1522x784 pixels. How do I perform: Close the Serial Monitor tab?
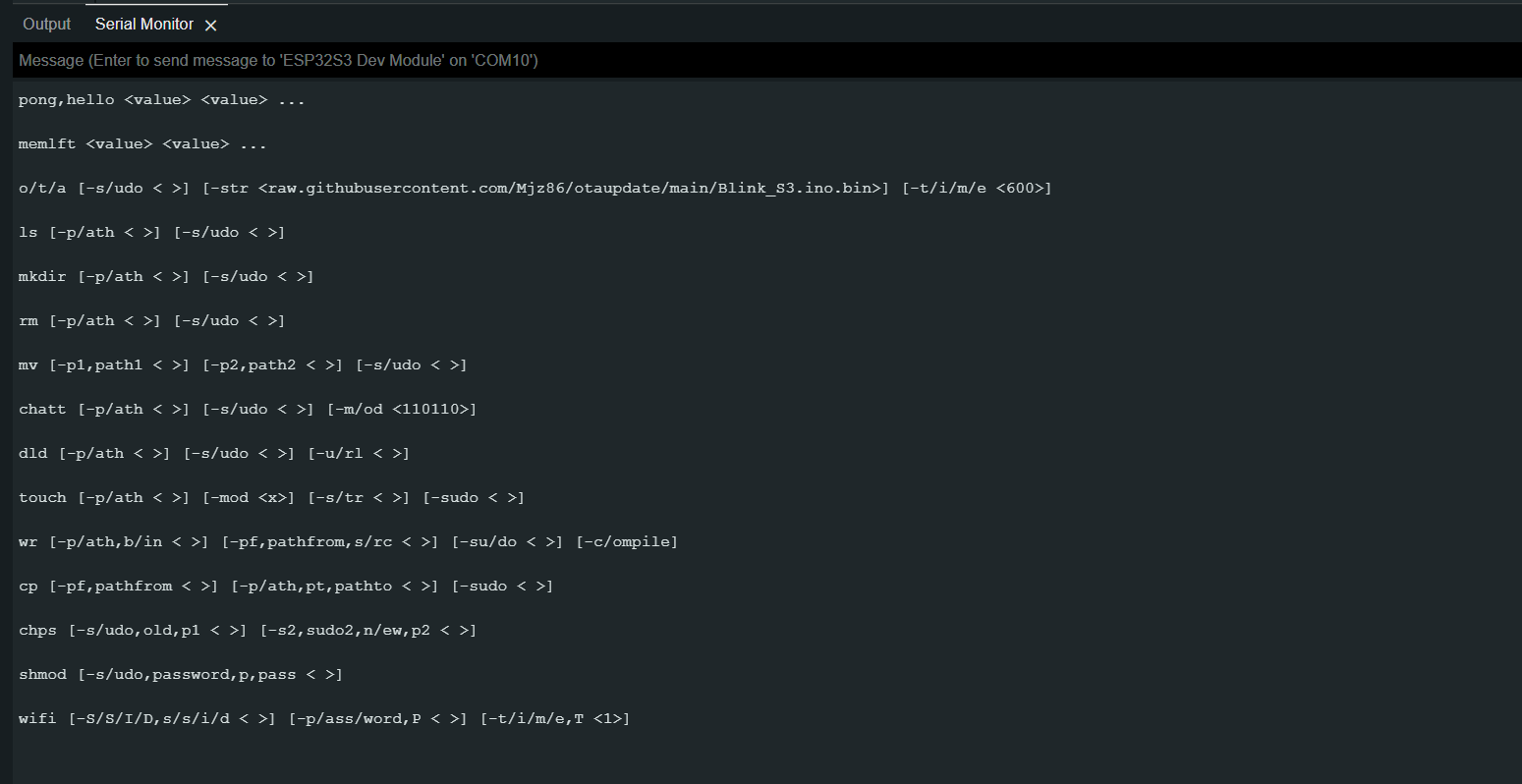[210, 26]
